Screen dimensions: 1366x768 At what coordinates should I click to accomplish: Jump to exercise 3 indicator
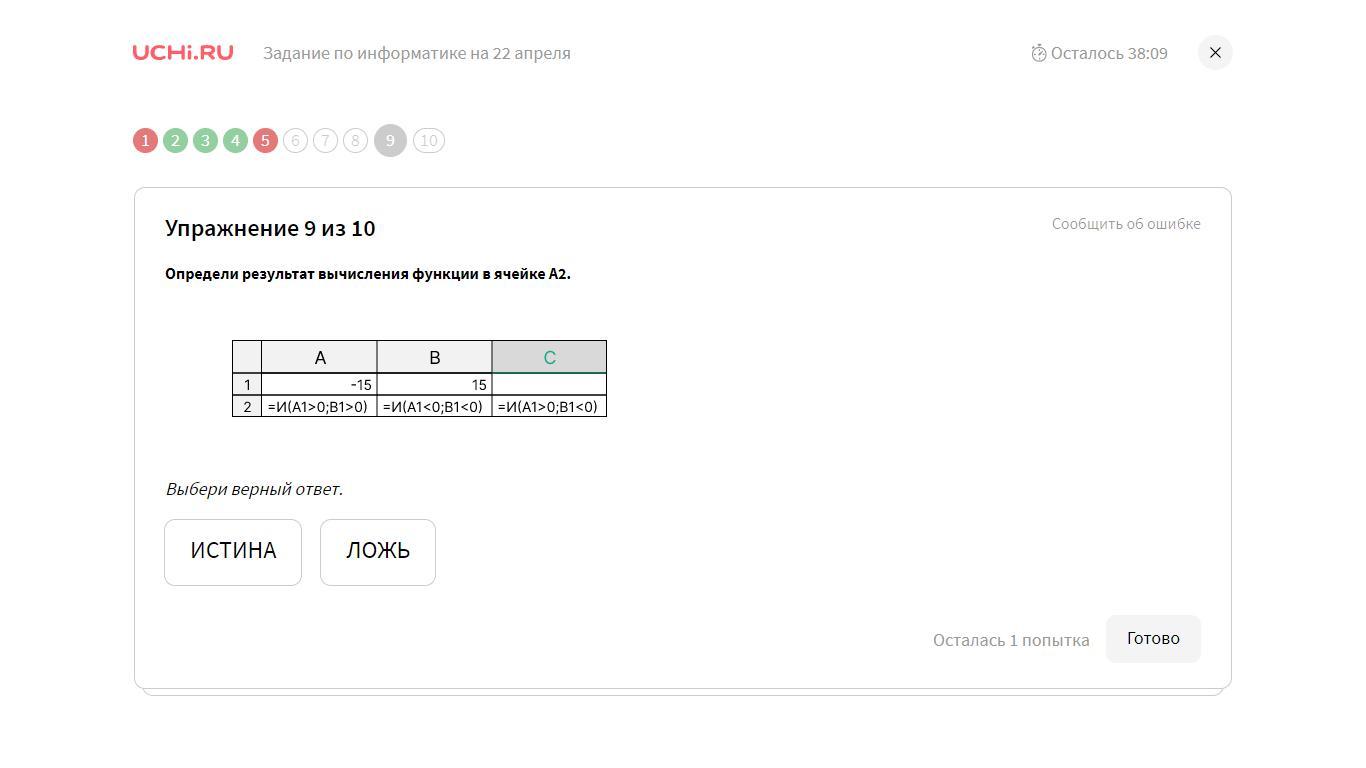(205, 141)
